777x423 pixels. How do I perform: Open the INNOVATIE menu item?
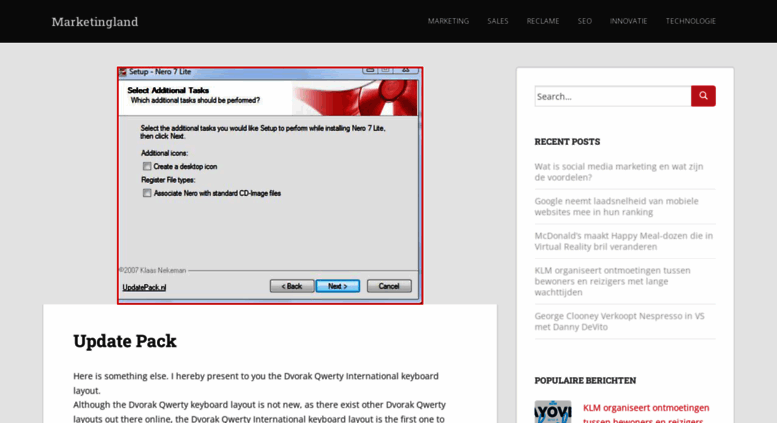(628, 21)
